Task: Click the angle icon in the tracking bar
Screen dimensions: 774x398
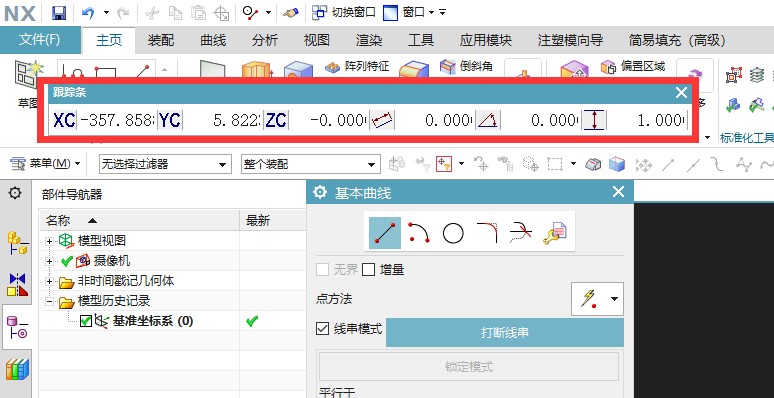Action: pos(488,120)
